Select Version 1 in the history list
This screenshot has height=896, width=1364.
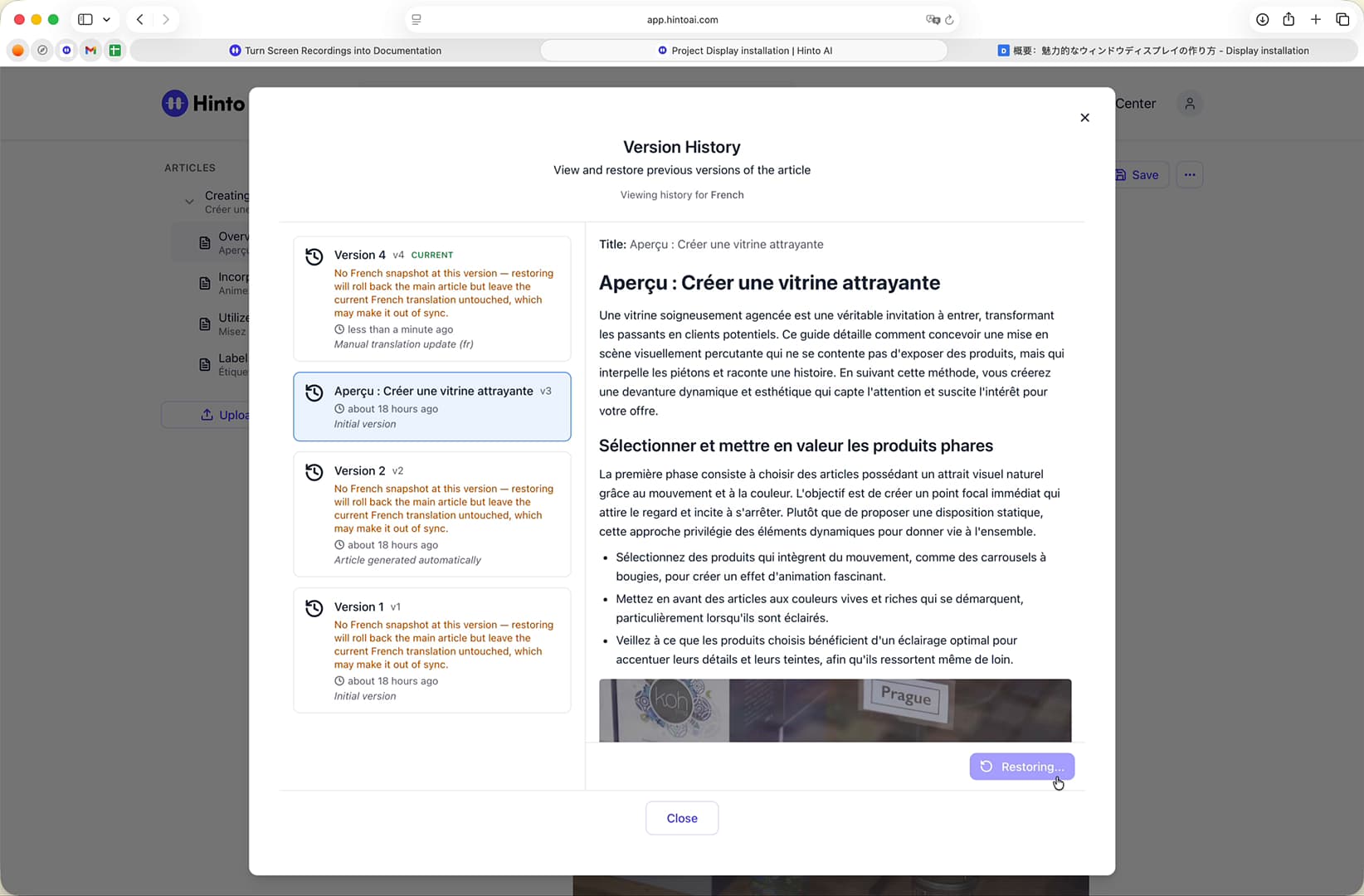tap(431, 650)
